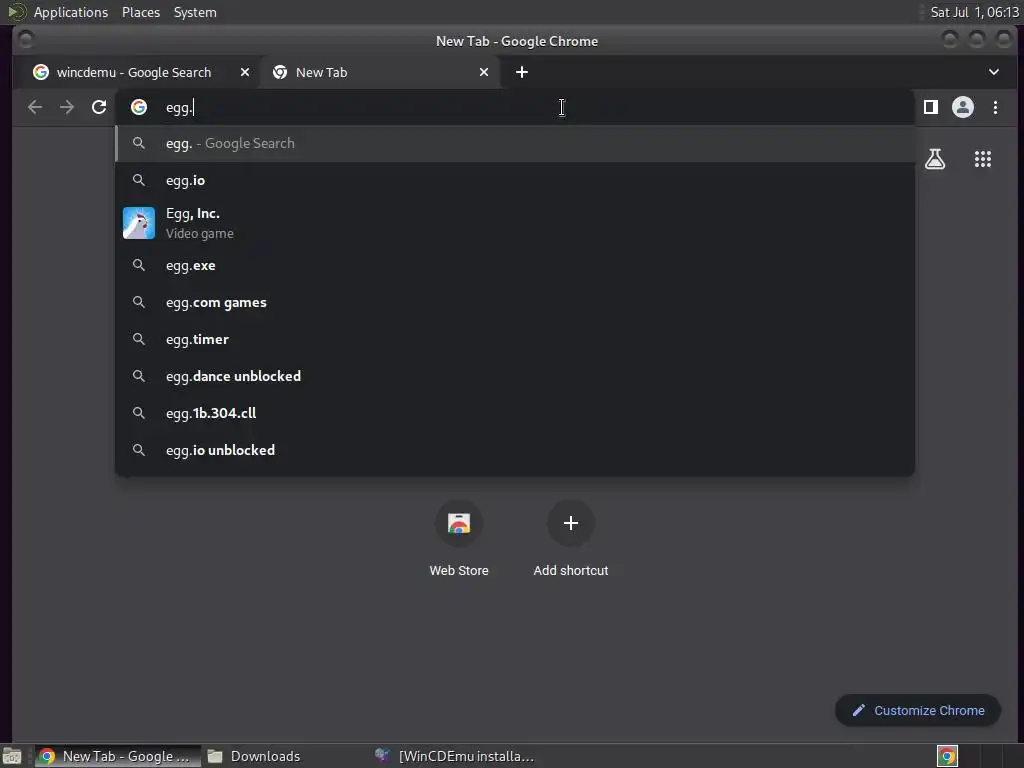Click the clock showing Sat Jul 1, 06:13

[974, 12]
